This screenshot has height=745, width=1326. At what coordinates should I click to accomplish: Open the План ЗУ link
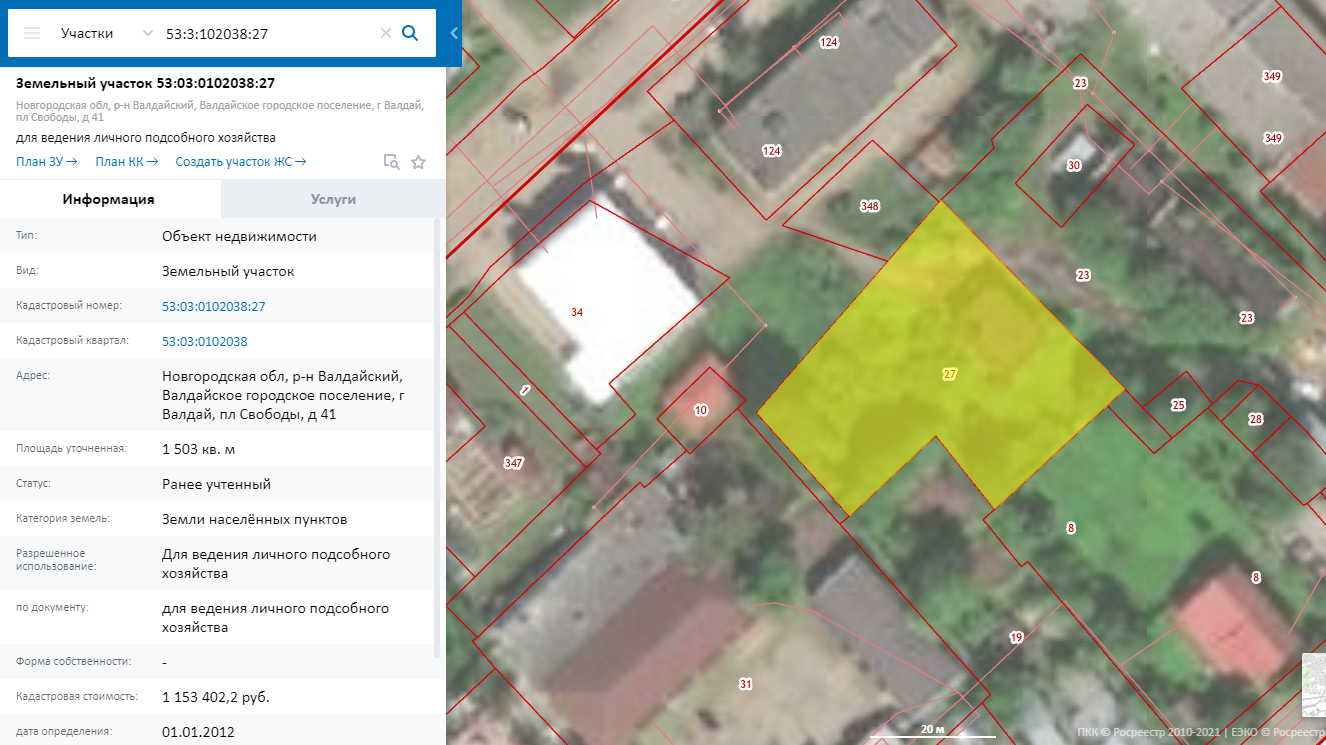46,162
